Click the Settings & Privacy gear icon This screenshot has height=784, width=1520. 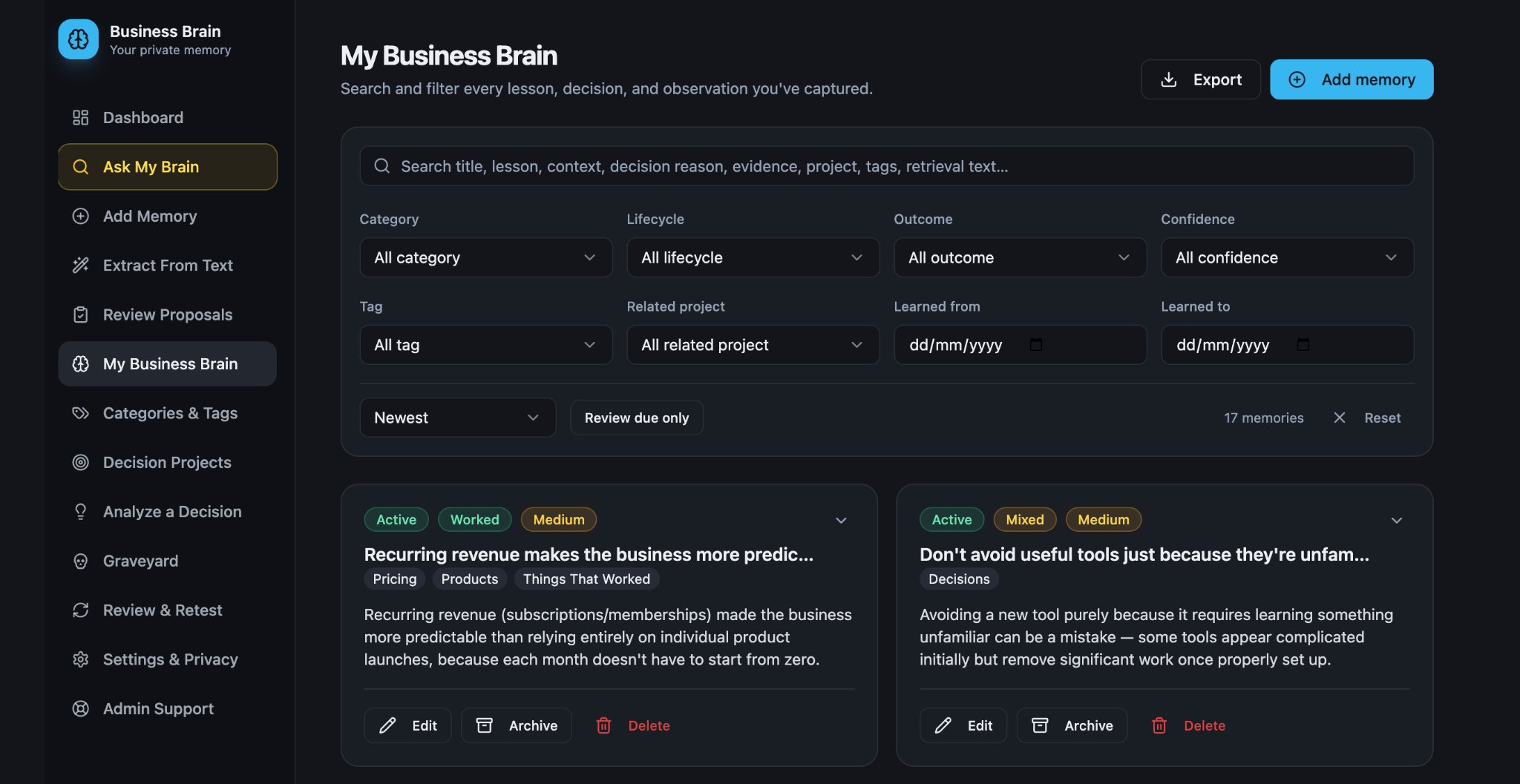click(80, 659)
